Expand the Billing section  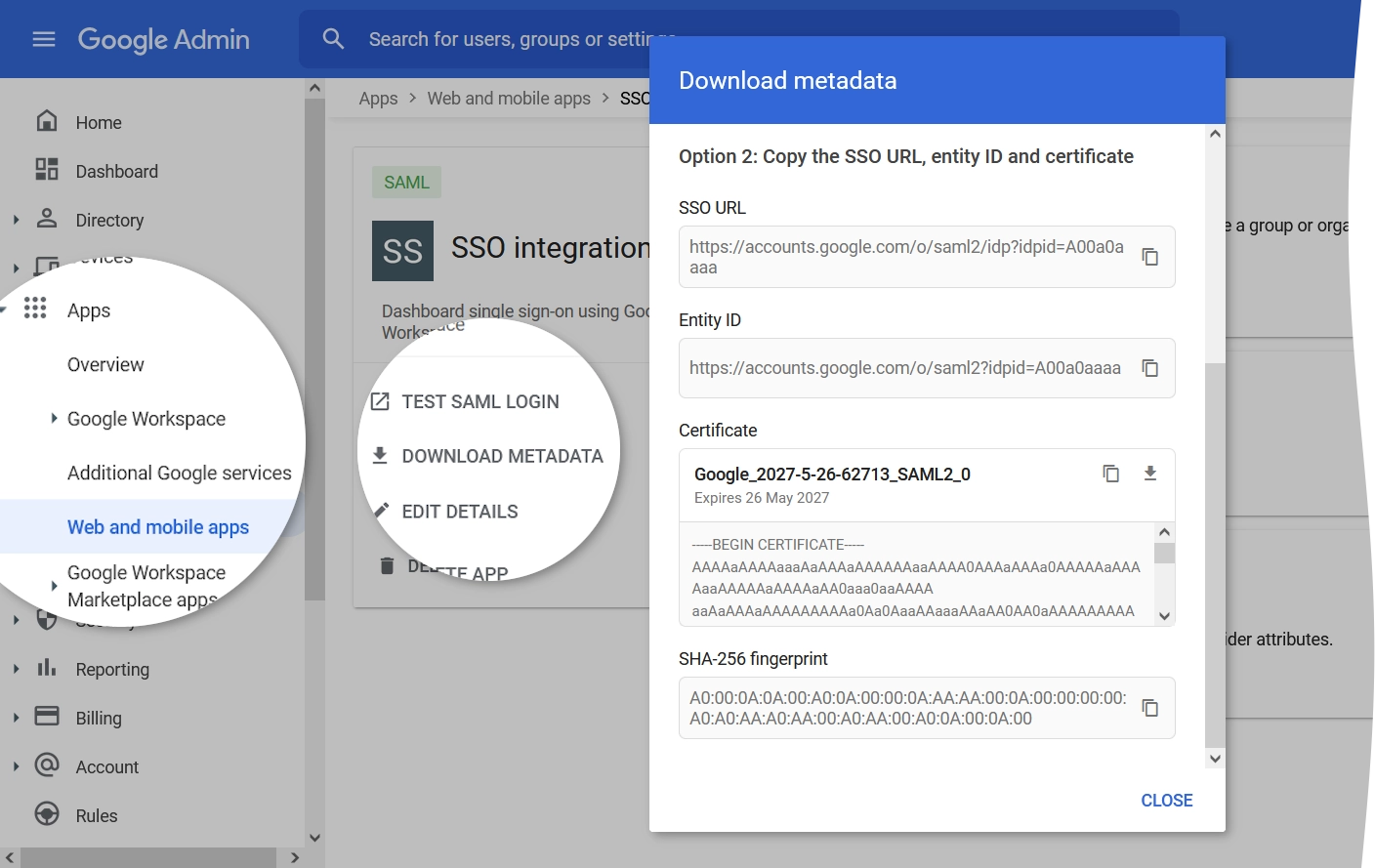[16, 718]
